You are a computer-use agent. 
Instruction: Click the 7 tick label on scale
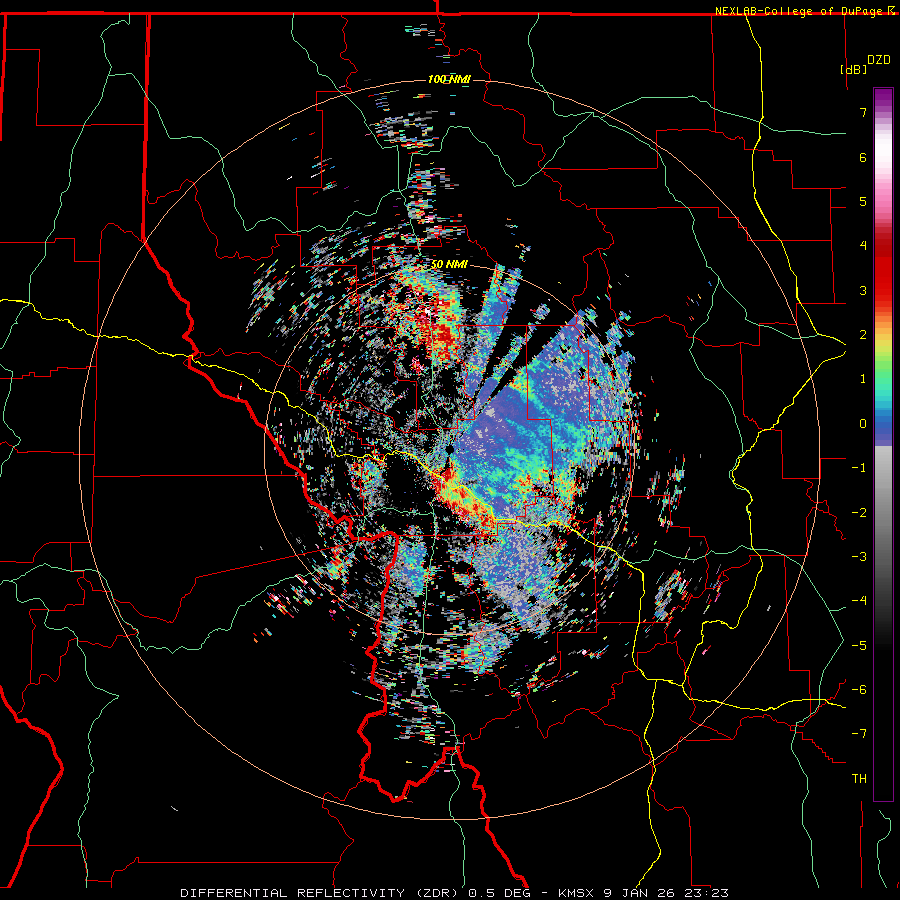[863, 112]
